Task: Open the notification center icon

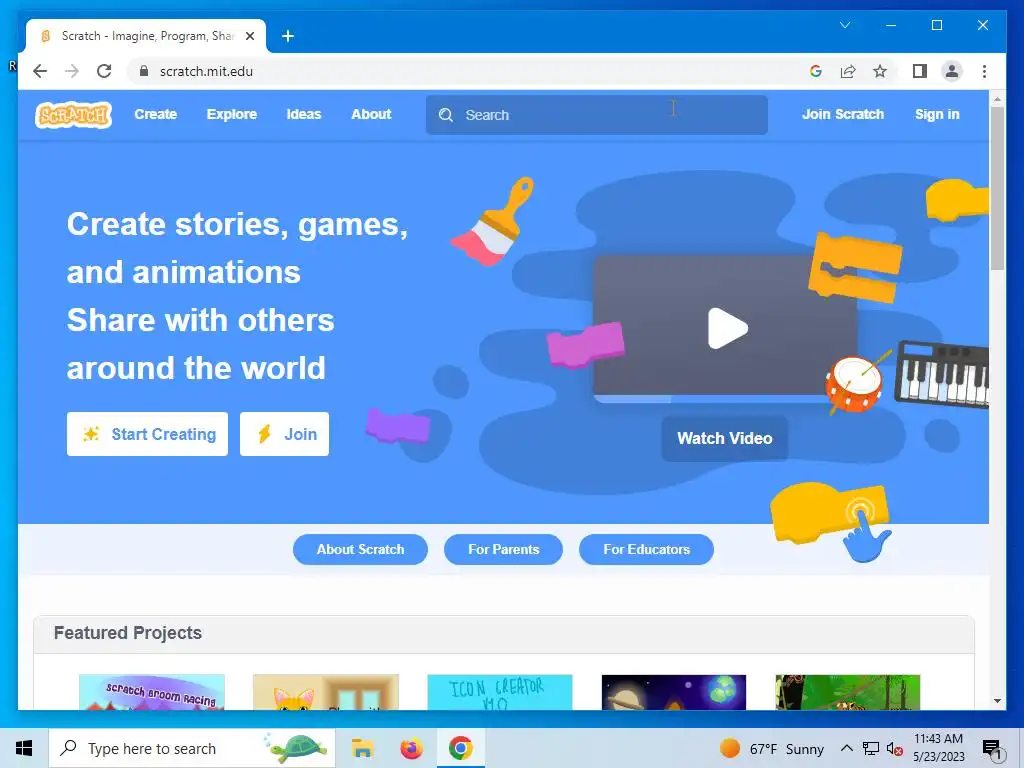Action: 992,749
